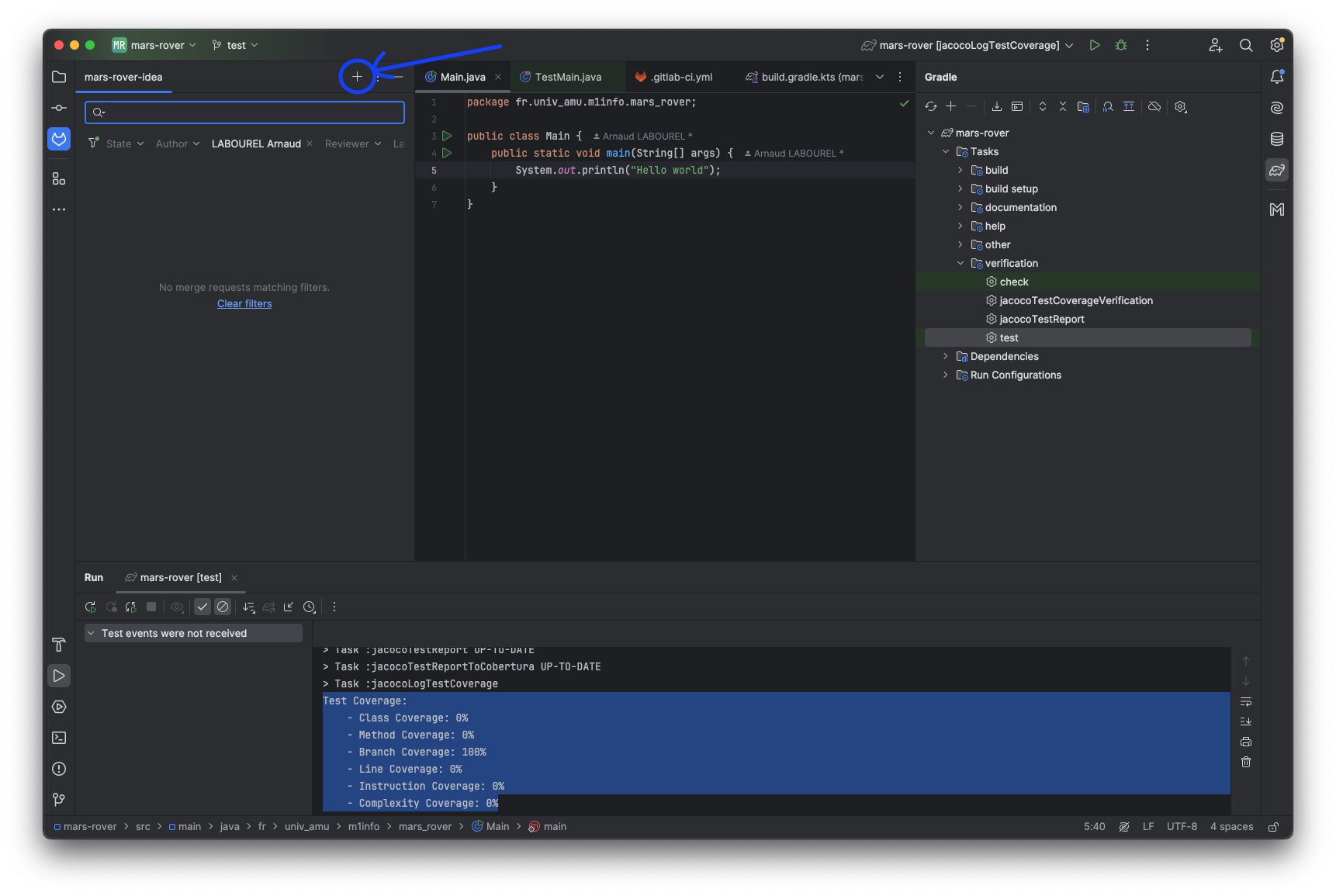Viewport: 1336px width, 896px height.
Task: Collapse Test events were not received
Action: [x=92, y=633]
